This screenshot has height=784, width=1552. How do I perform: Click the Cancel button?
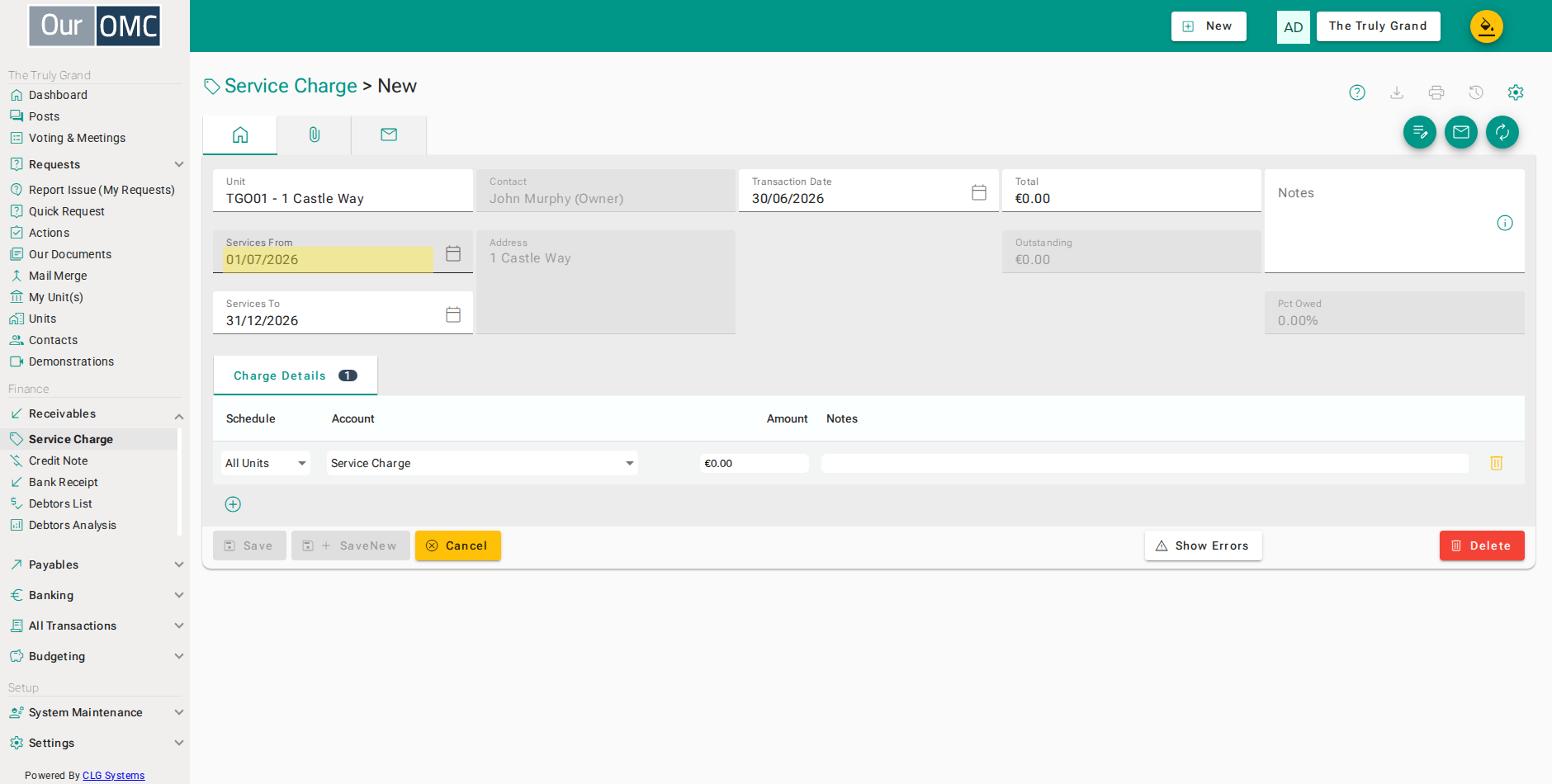coord(458,545)
